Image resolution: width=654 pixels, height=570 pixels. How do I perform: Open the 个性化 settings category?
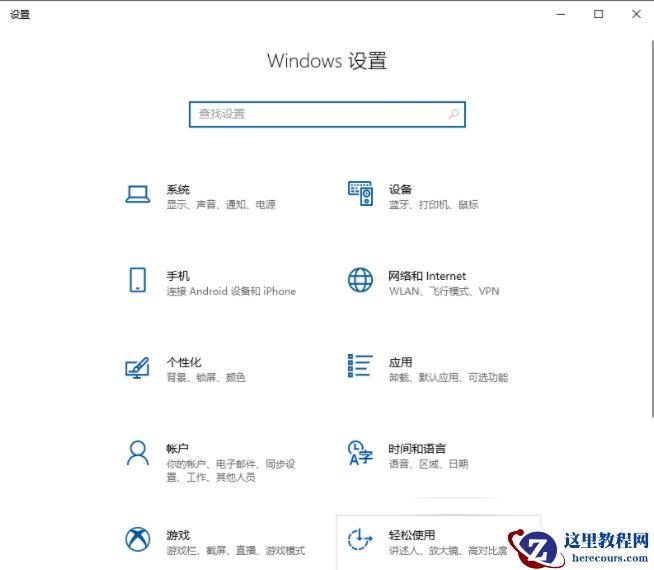pos(184,362)
